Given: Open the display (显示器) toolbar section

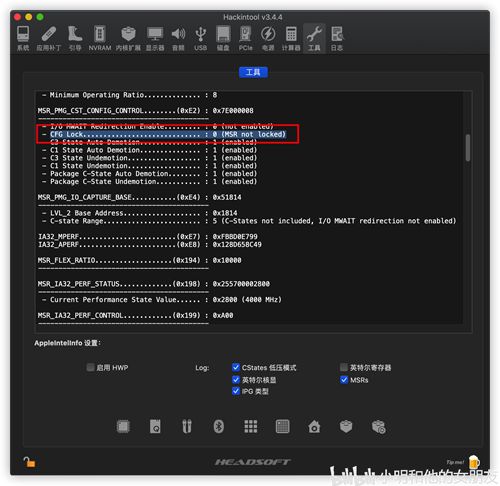Looking at the screenshot, I should point(155,38).
